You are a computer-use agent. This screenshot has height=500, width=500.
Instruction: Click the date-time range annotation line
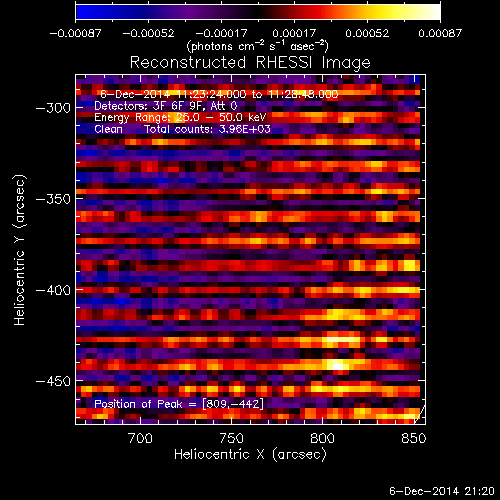click(219, 94)
